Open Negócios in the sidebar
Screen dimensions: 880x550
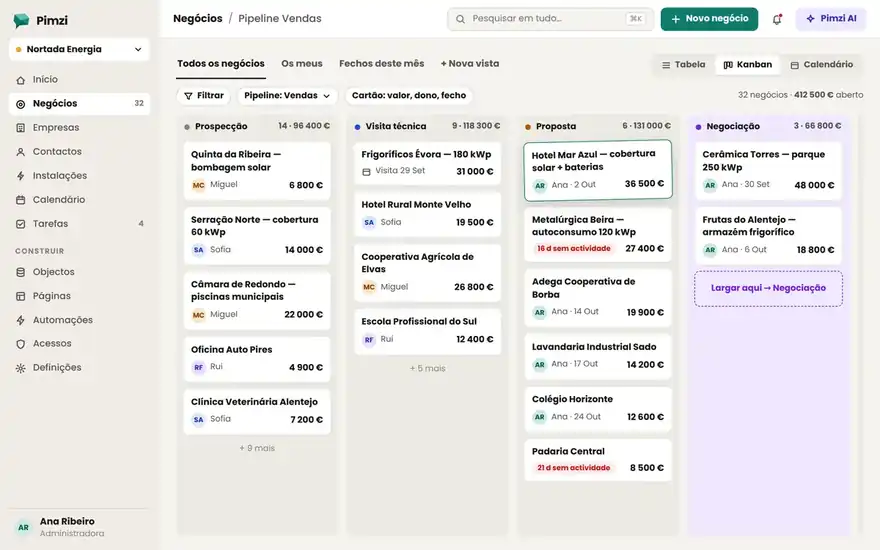tap(79, 104)
